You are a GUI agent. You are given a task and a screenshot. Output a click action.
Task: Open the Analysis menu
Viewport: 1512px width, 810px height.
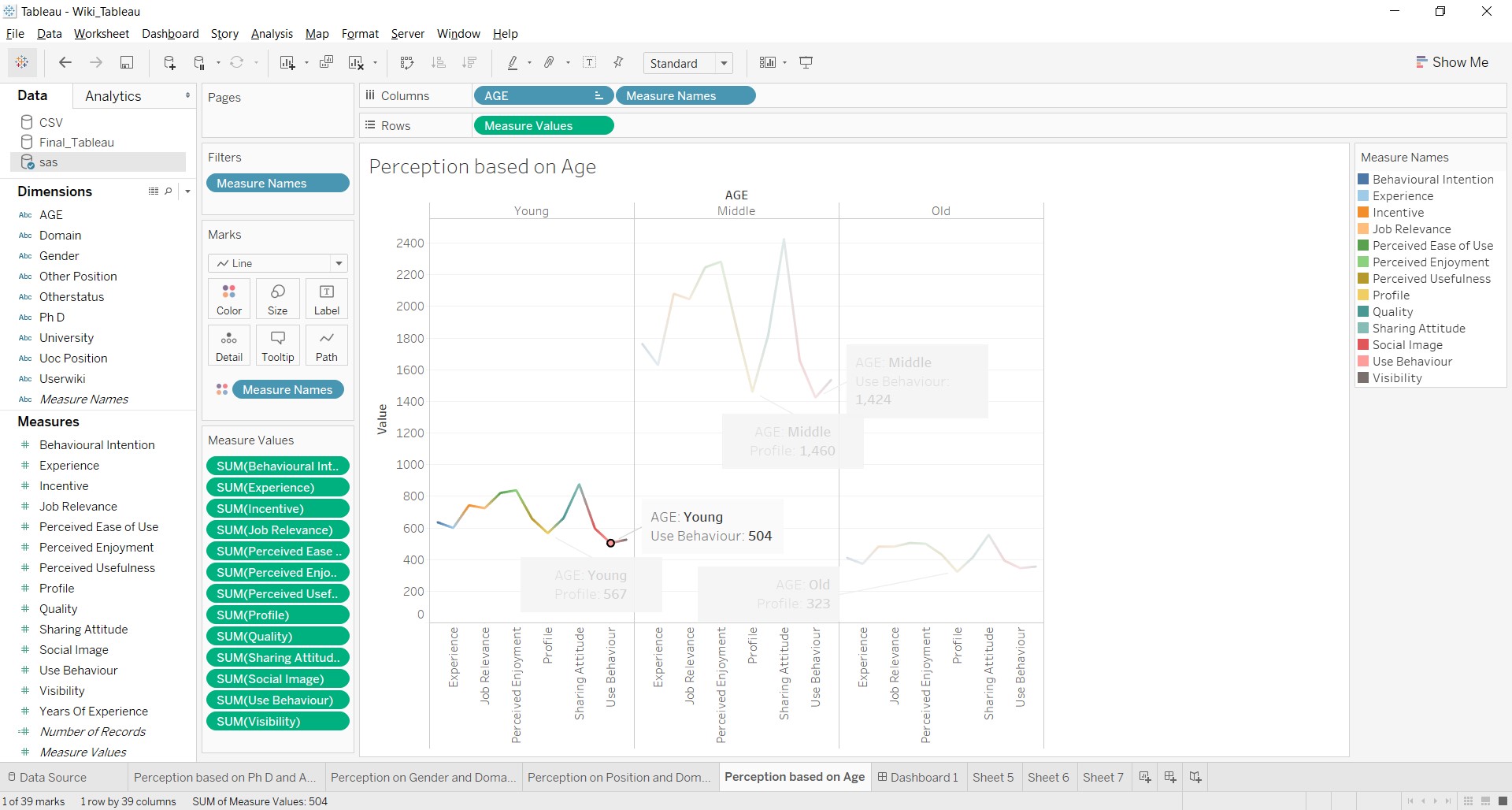(x=272, y=34)
